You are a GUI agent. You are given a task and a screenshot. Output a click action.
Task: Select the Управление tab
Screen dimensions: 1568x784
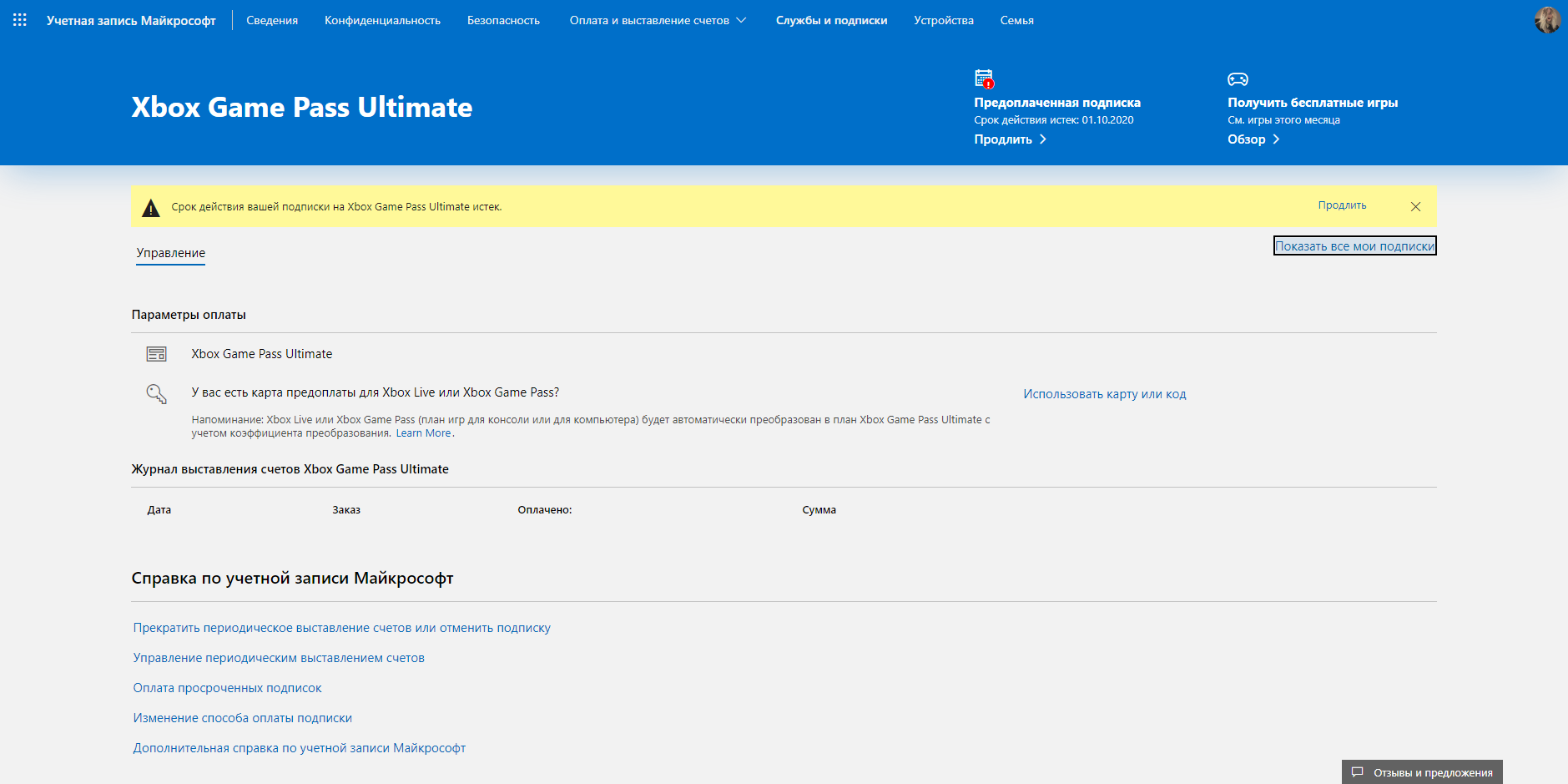click(x=171, y=253)
